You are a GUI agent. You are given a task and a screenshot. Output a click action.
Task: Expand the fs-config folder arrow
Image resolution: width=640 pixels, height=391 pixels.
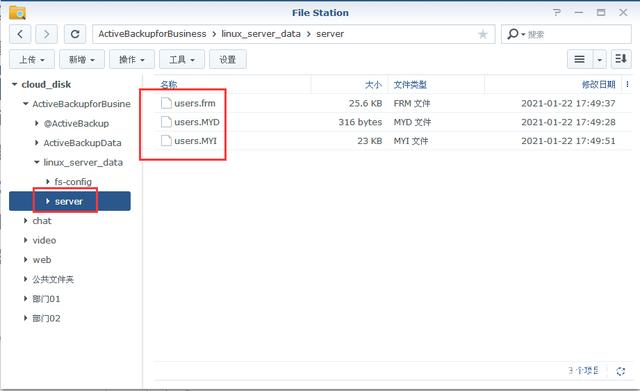pos(48,182)
